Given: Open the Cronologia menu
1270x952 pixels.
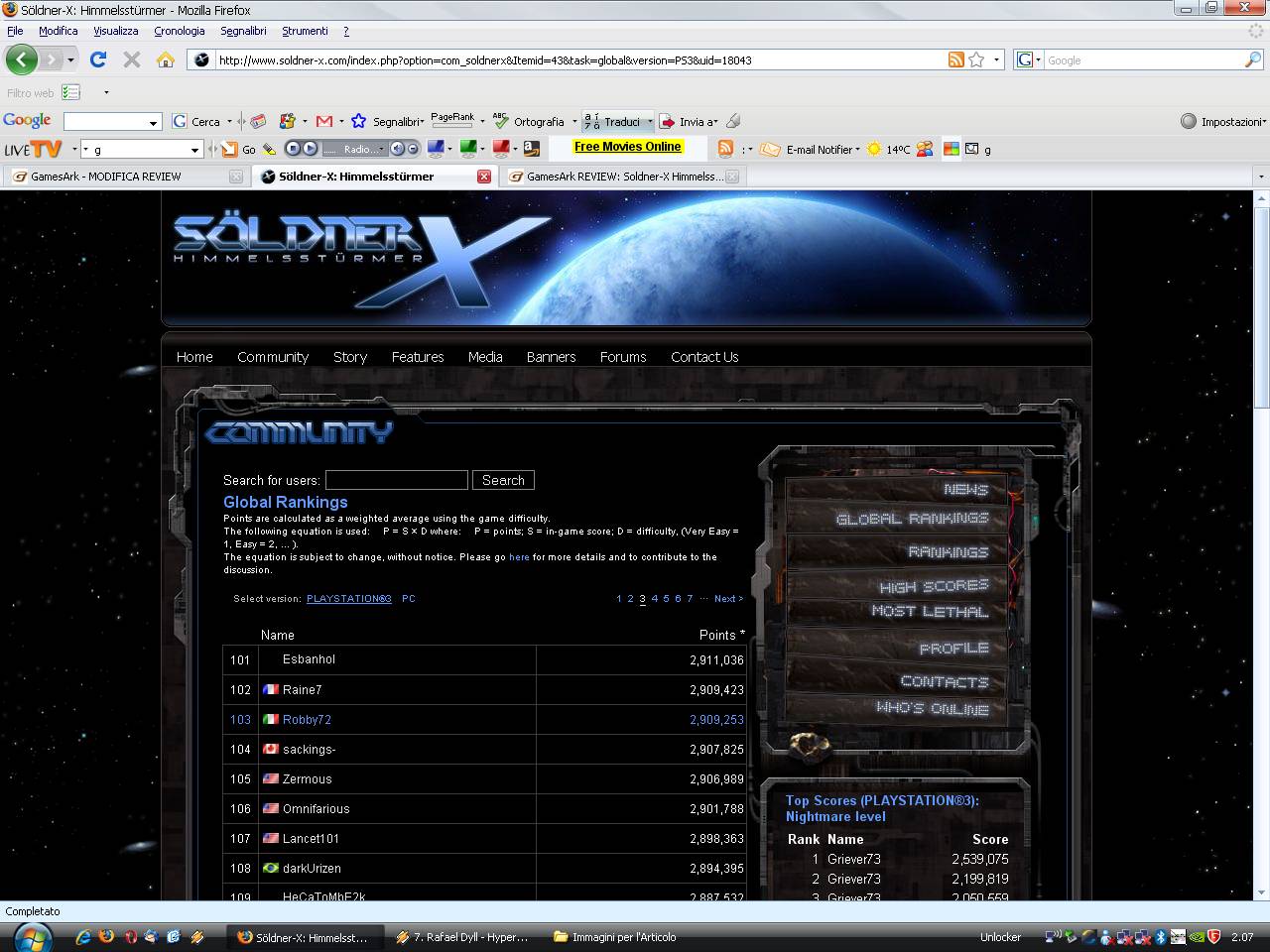Looking at the screenshot, I should point(179,31).
